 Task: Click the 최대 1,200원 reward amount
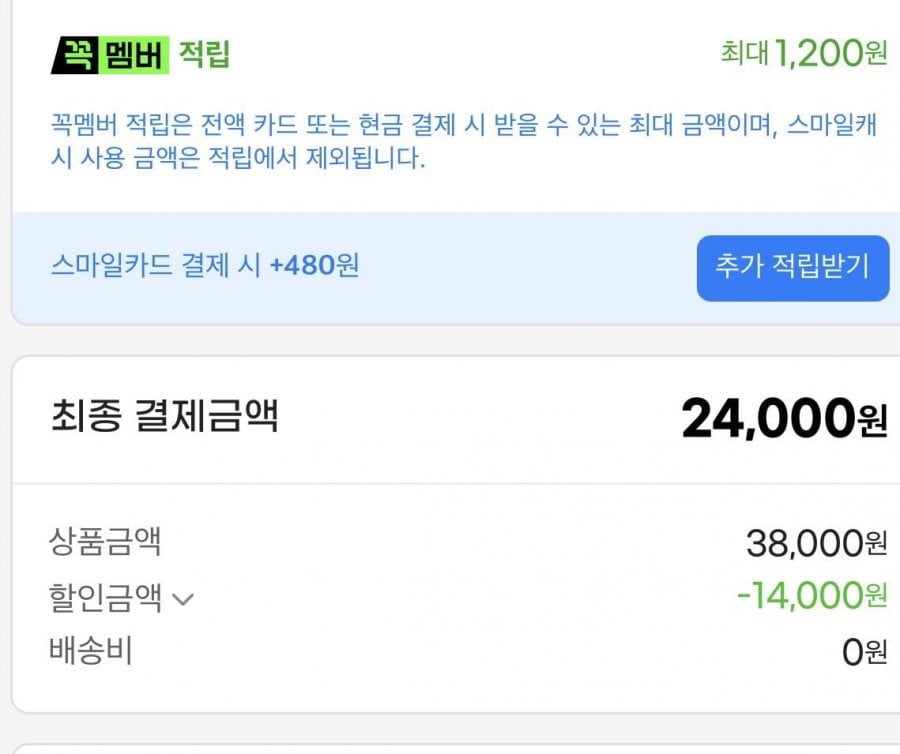(804, 53)
